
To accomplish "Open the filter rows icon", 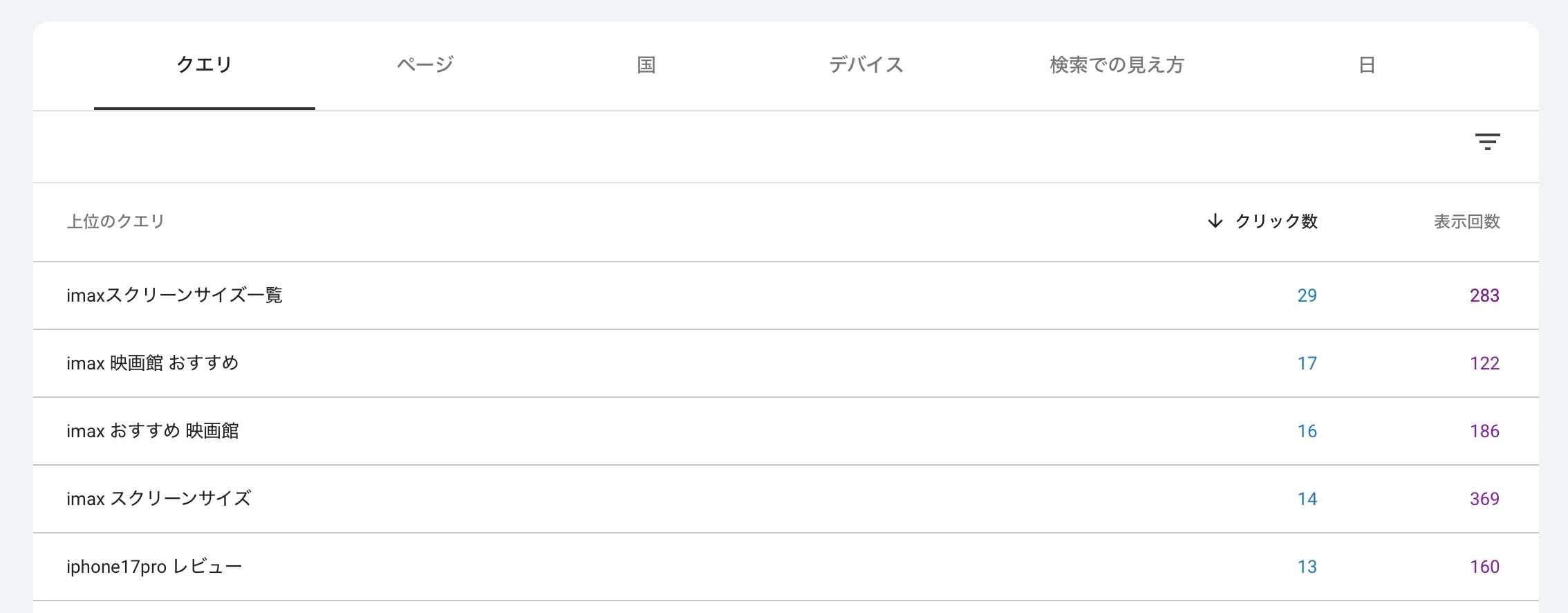I will [1487, 142].
